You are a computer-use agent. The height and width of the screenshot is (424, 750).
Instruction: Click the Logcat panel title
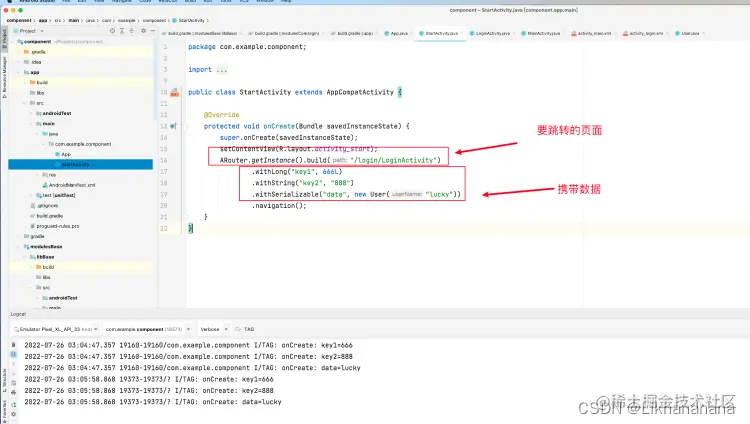18,314
